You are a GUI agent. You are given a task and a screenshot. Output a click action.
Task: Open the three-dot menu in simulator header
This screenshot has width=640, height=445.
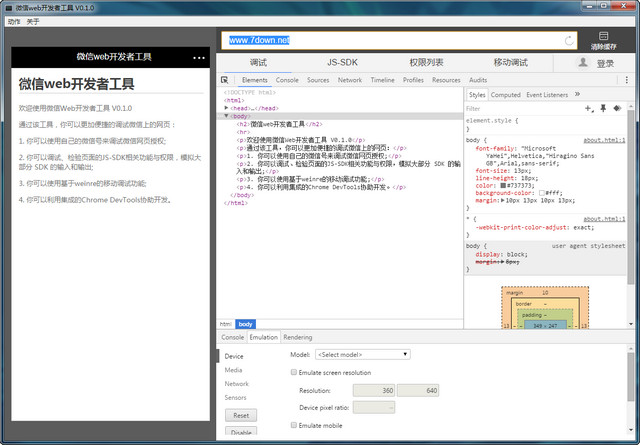tap(198, 59)
